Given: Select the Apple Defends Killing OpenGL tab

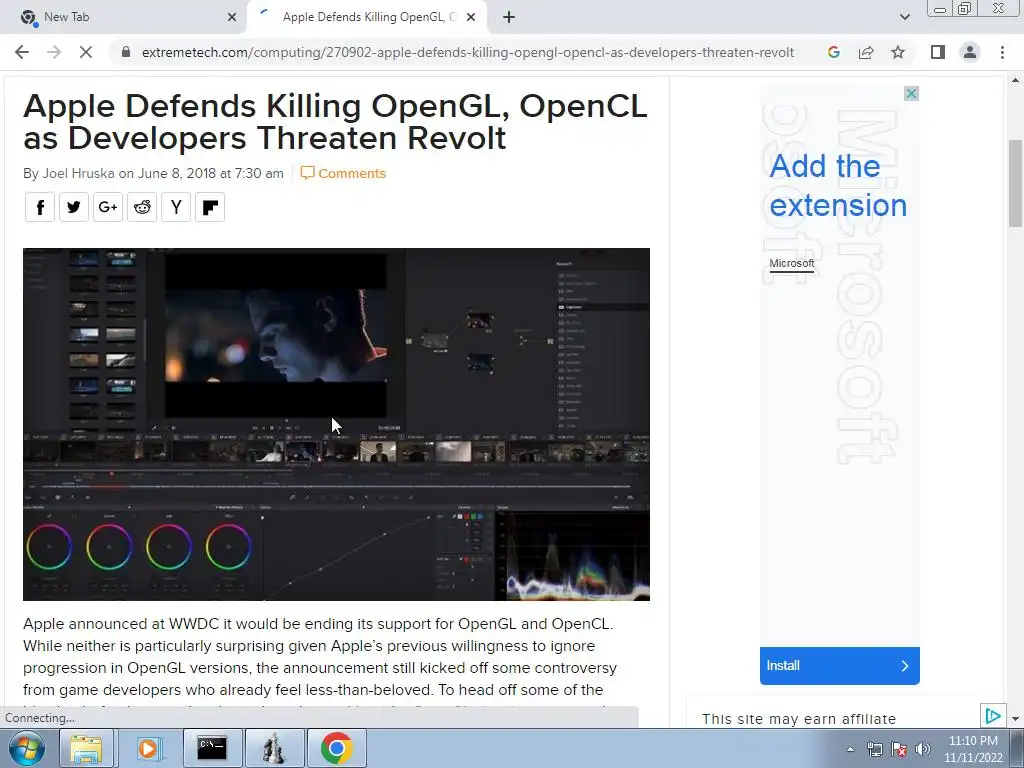Looking at the screenshot, I should point(367,18).
